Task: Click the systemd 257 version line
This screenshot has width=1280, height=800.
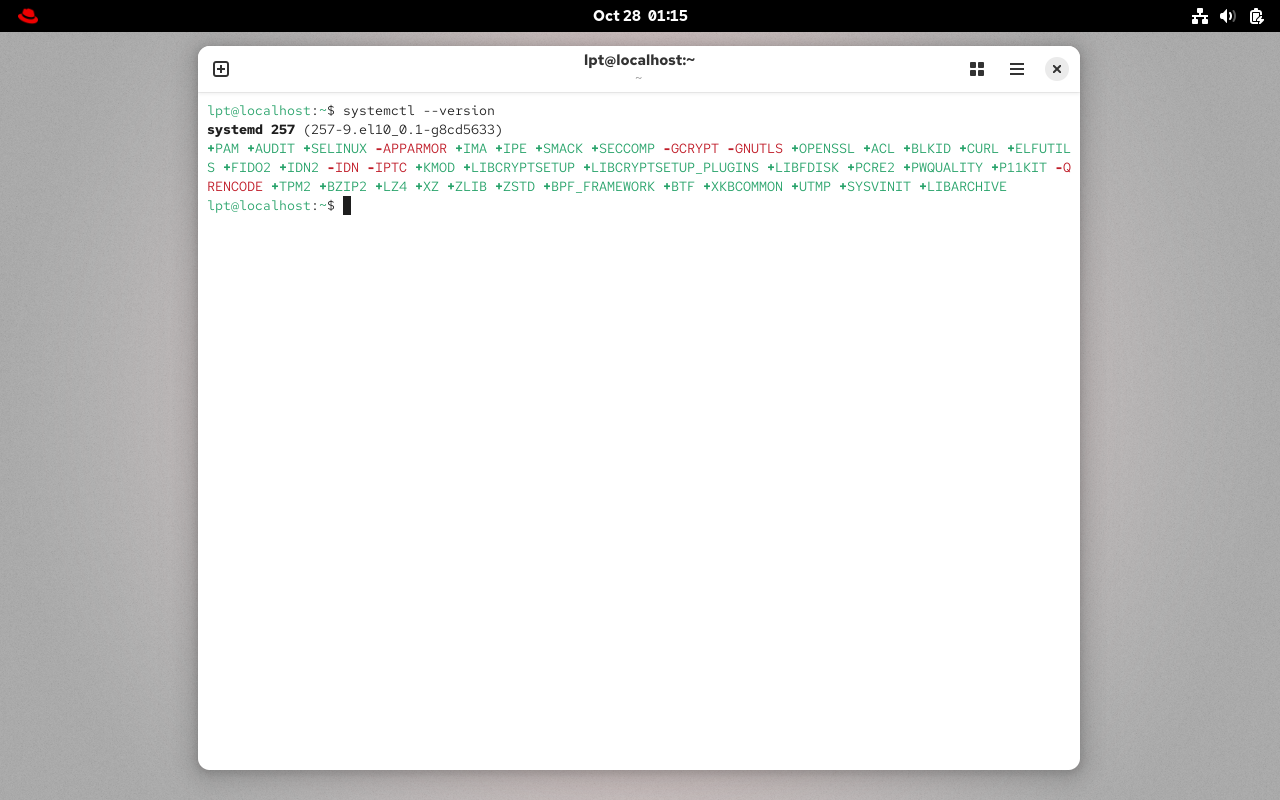Action: pos(250,129)
